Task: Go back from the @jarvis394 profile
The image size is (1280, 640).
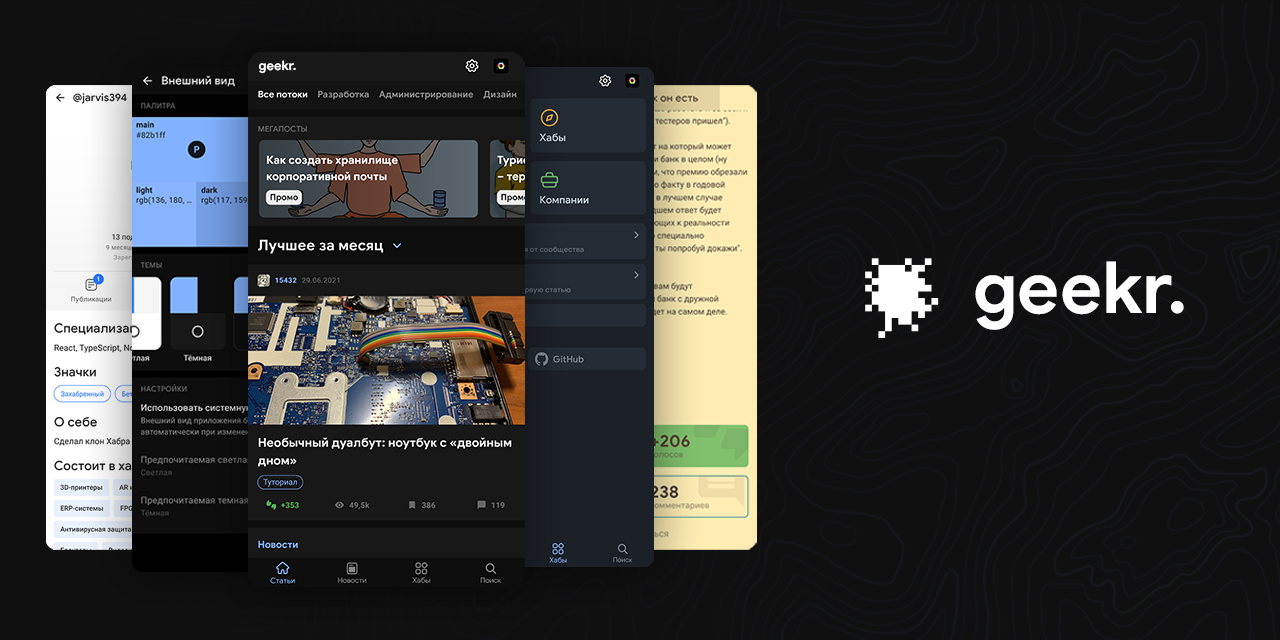Action: click(60, 98)
